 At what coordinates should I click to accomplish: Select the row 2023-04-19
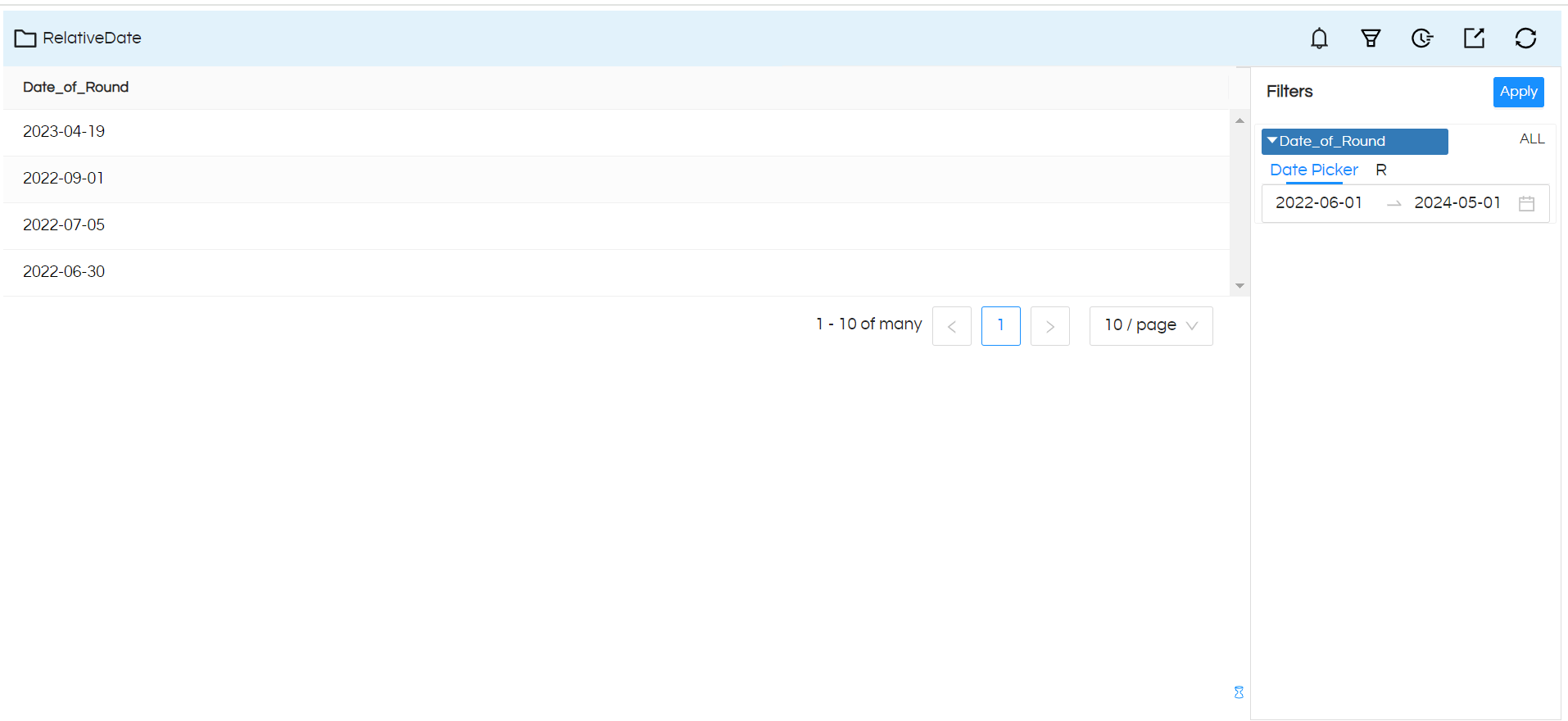616,133
